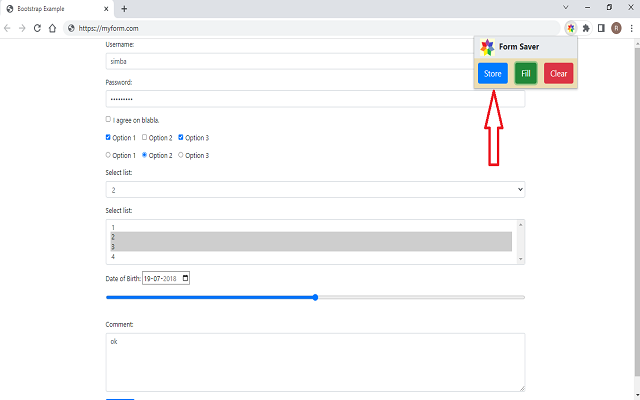640x400 pixels.
Task: Check the 'I agree on blabla' checkbox
Action: point(108,119)
